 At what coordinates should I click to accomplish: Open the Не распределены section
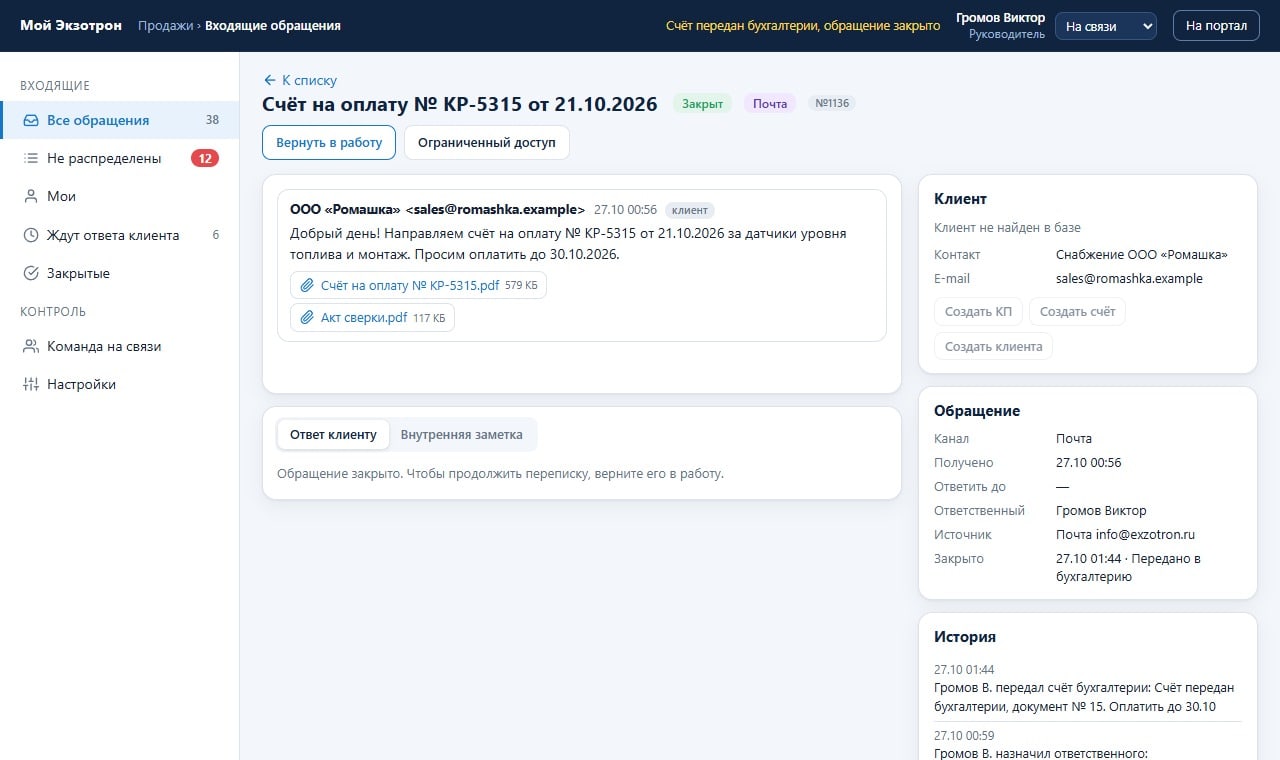coord(120,158)
